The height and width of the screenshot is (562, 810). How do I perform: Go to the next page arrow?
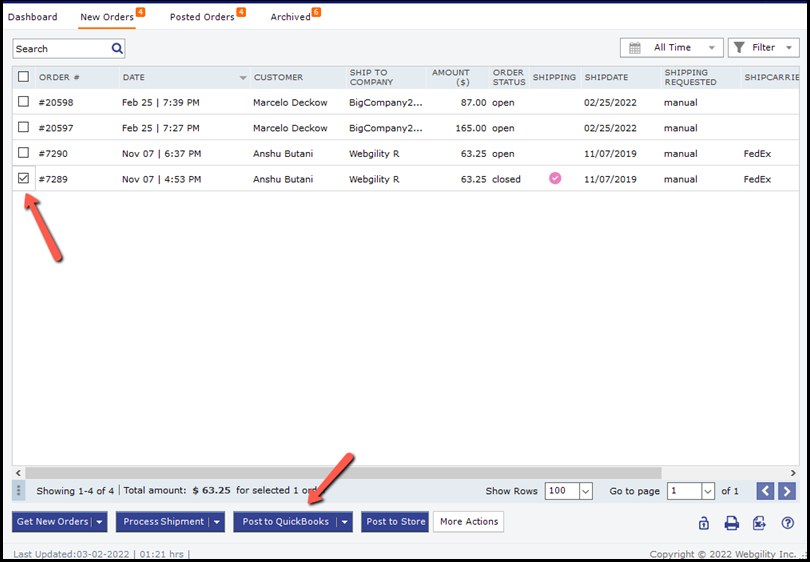click(x=788, y=491)
